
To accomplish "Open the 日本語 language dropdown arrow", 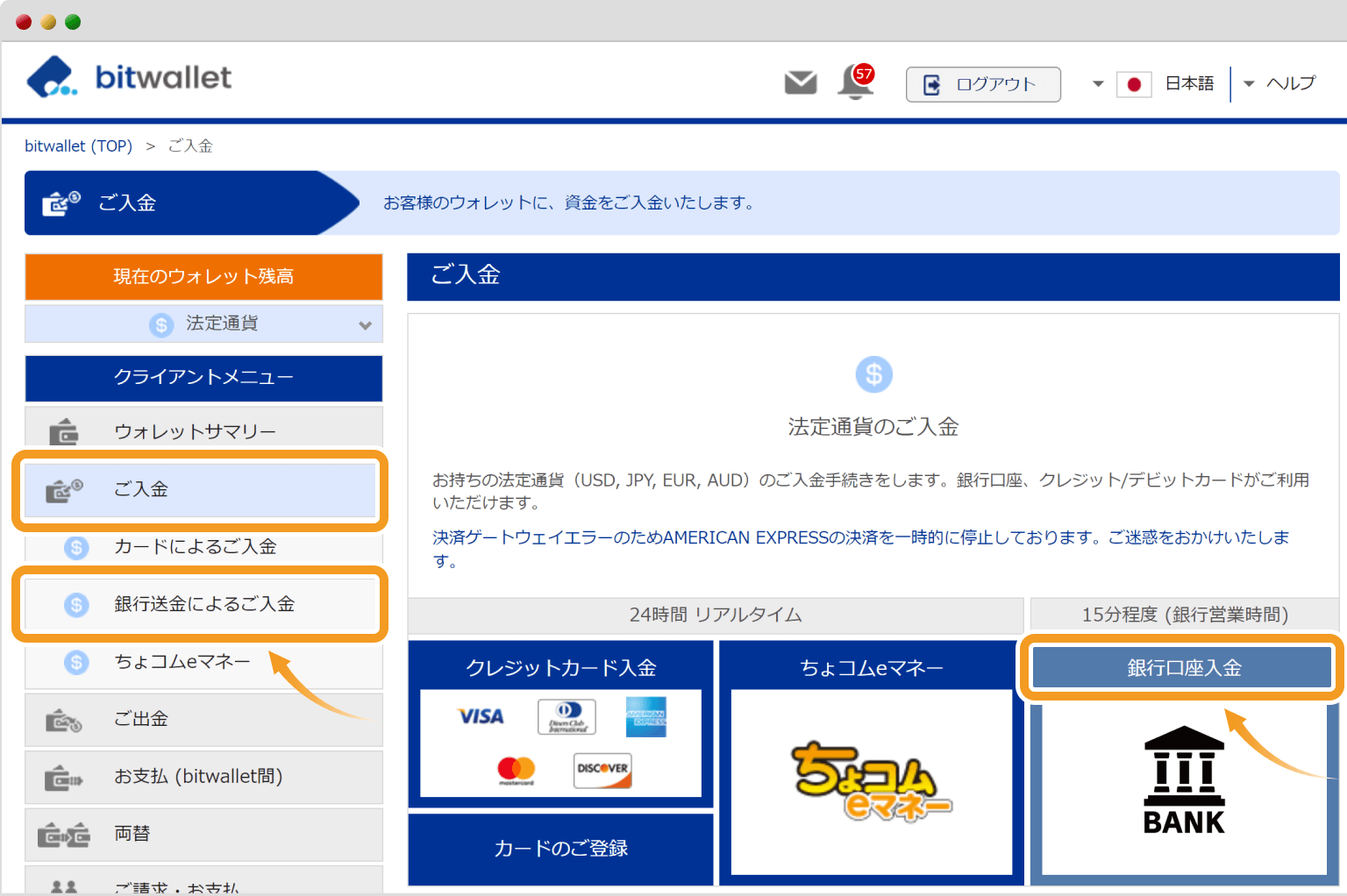I will click(x=1098, y=84).
